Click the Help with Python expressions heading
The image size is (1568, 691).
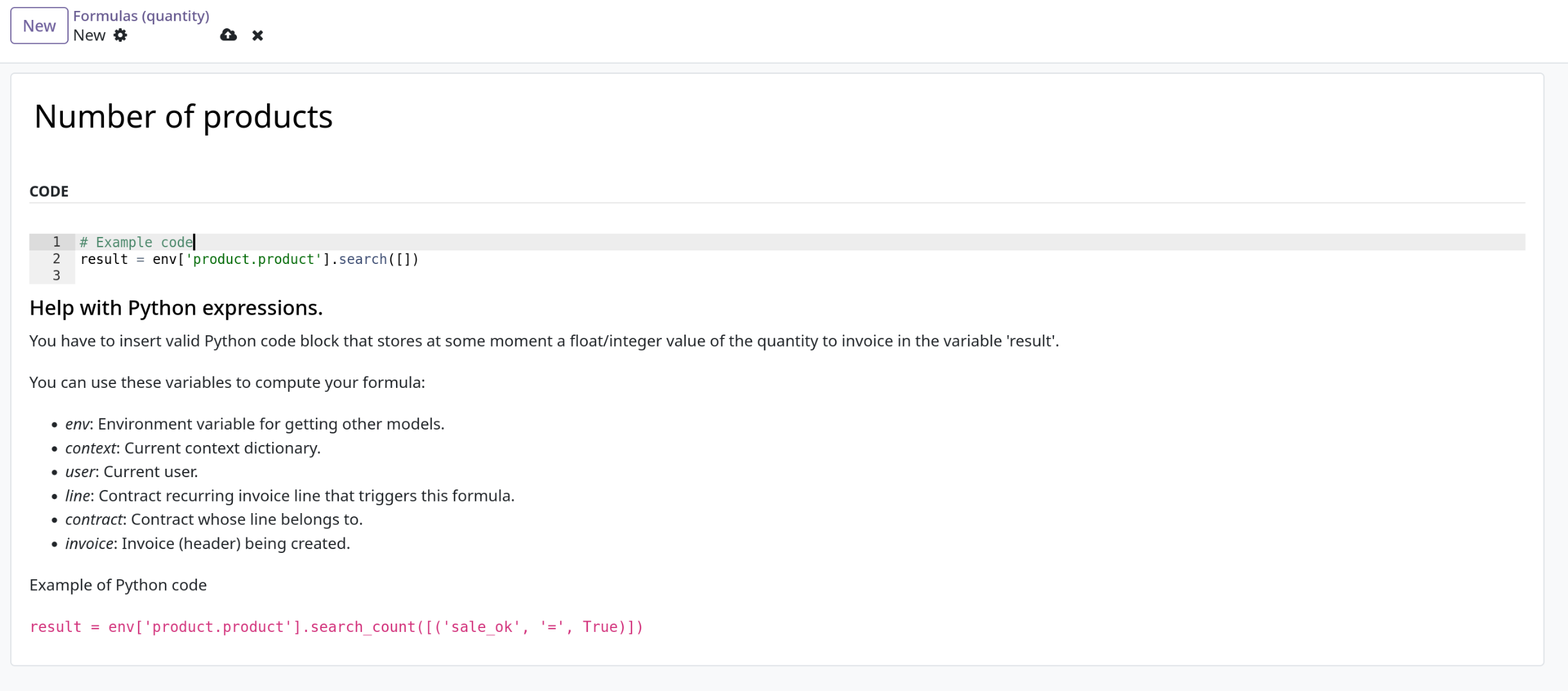point(176,308)
